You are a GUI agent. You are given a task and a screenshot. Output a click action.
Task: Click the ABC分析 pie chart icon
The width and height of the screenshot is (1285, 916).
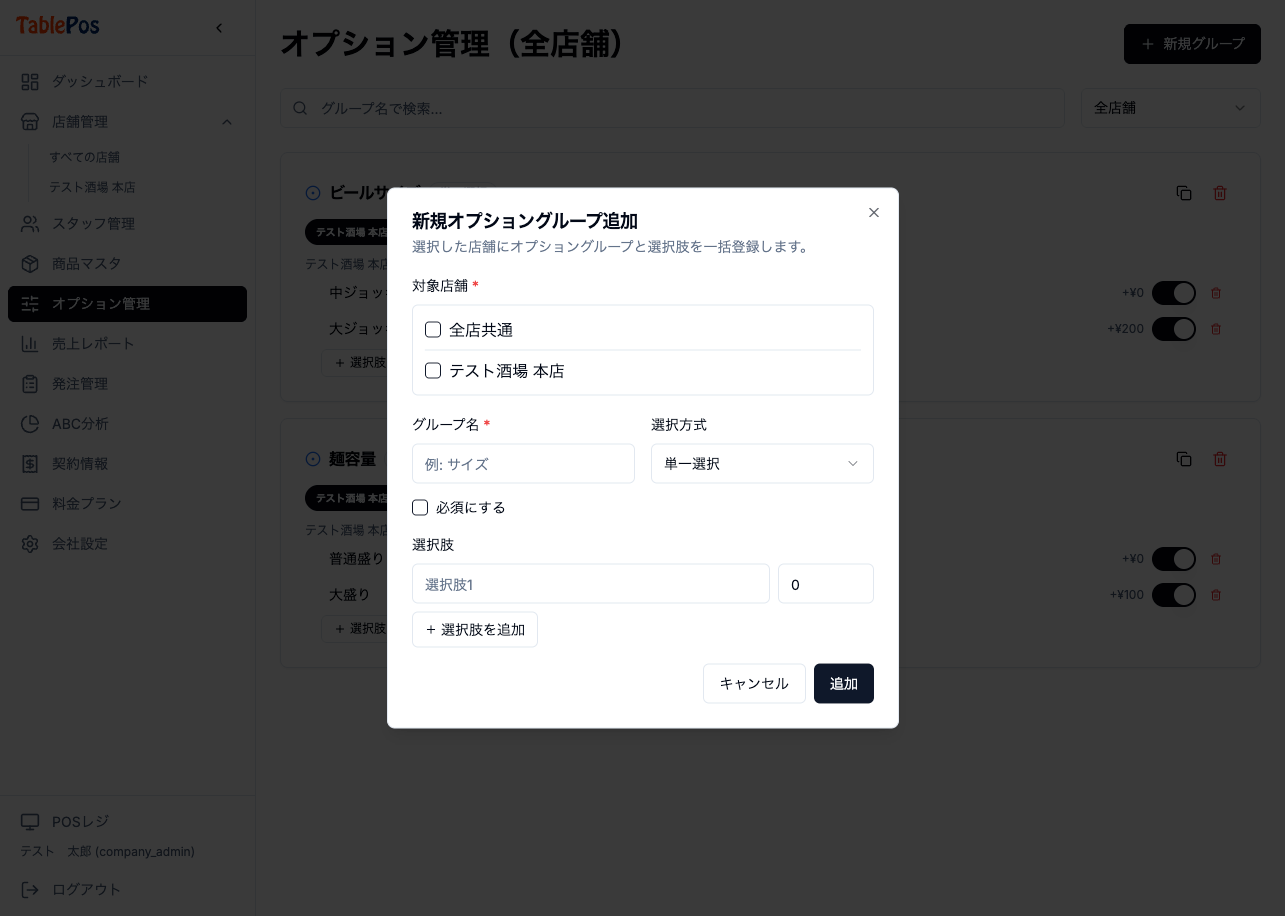coord(30,423)
